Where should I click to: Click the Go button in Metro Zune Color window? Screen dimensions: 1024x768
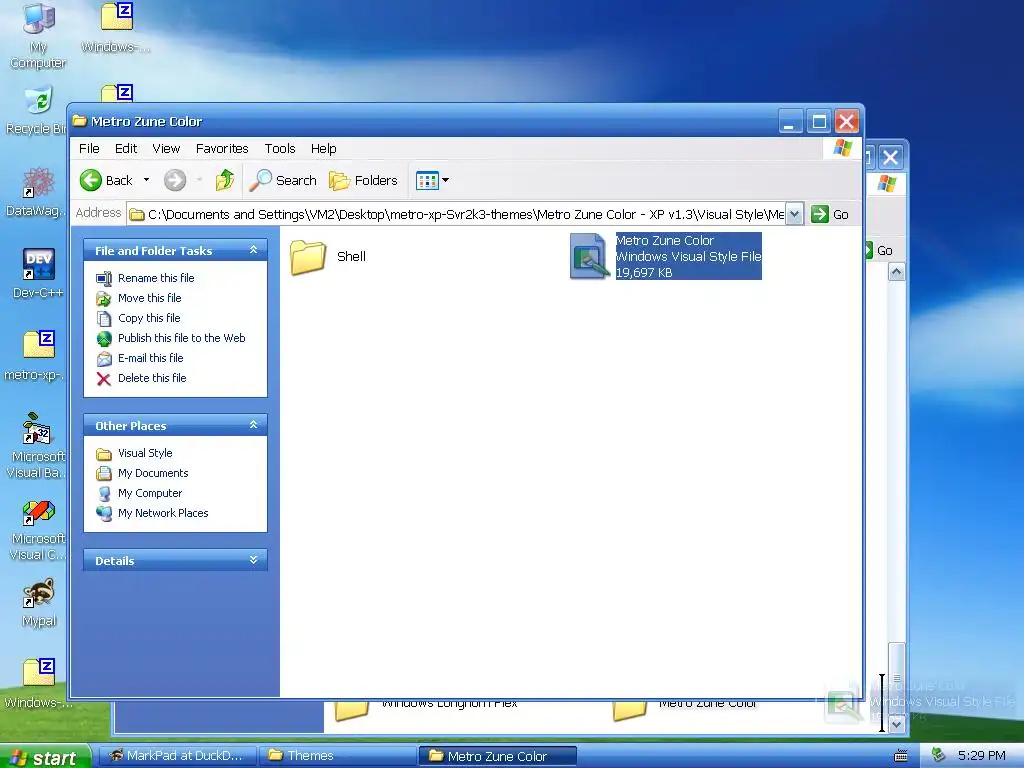tap(830, 214)
